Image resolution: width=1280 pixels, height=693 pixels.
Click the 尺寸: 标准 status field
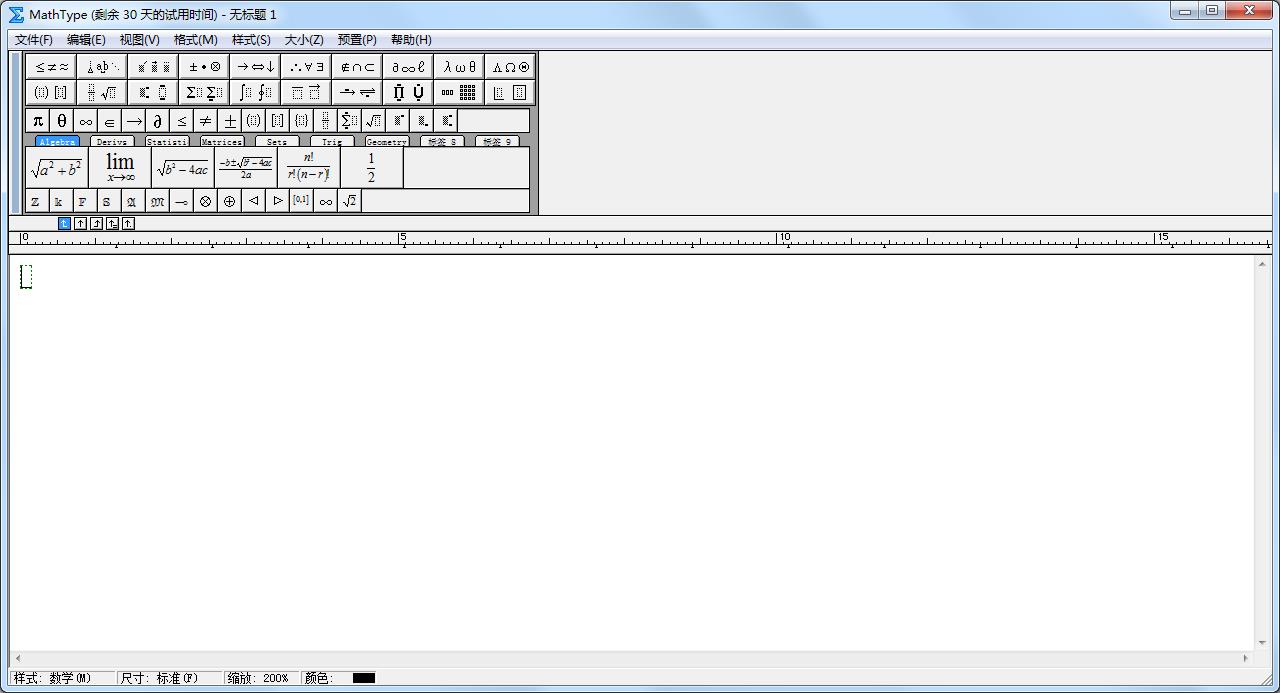click(168, 678)
